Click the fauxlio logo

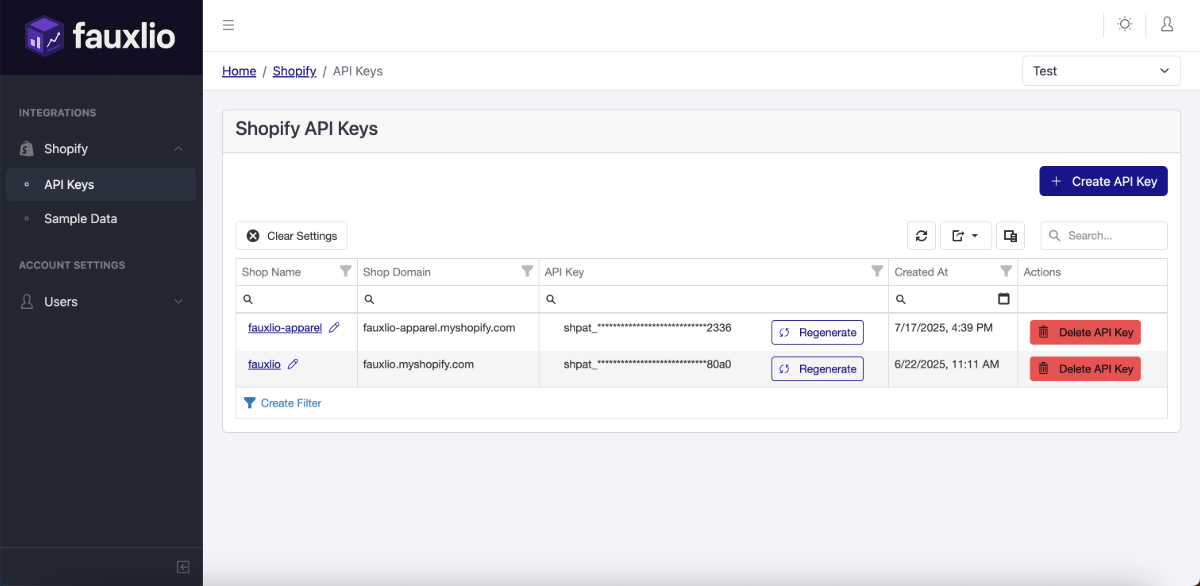pos(101,37)
